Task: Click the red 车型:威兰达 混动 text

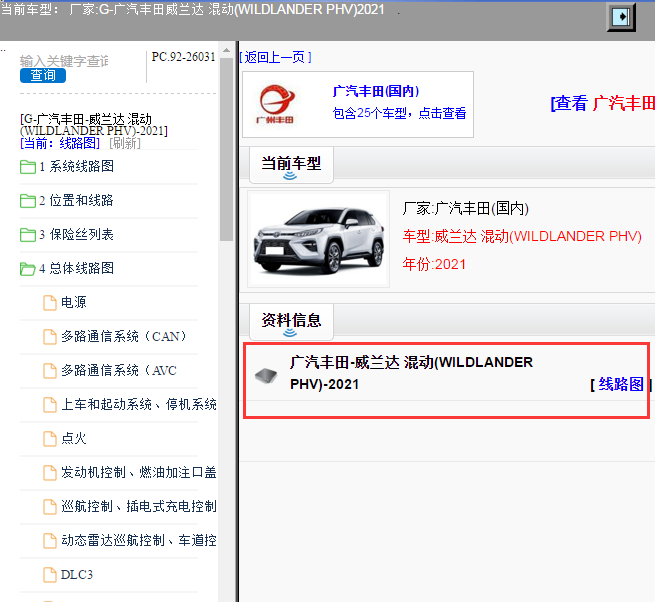Action: point(522,236)
